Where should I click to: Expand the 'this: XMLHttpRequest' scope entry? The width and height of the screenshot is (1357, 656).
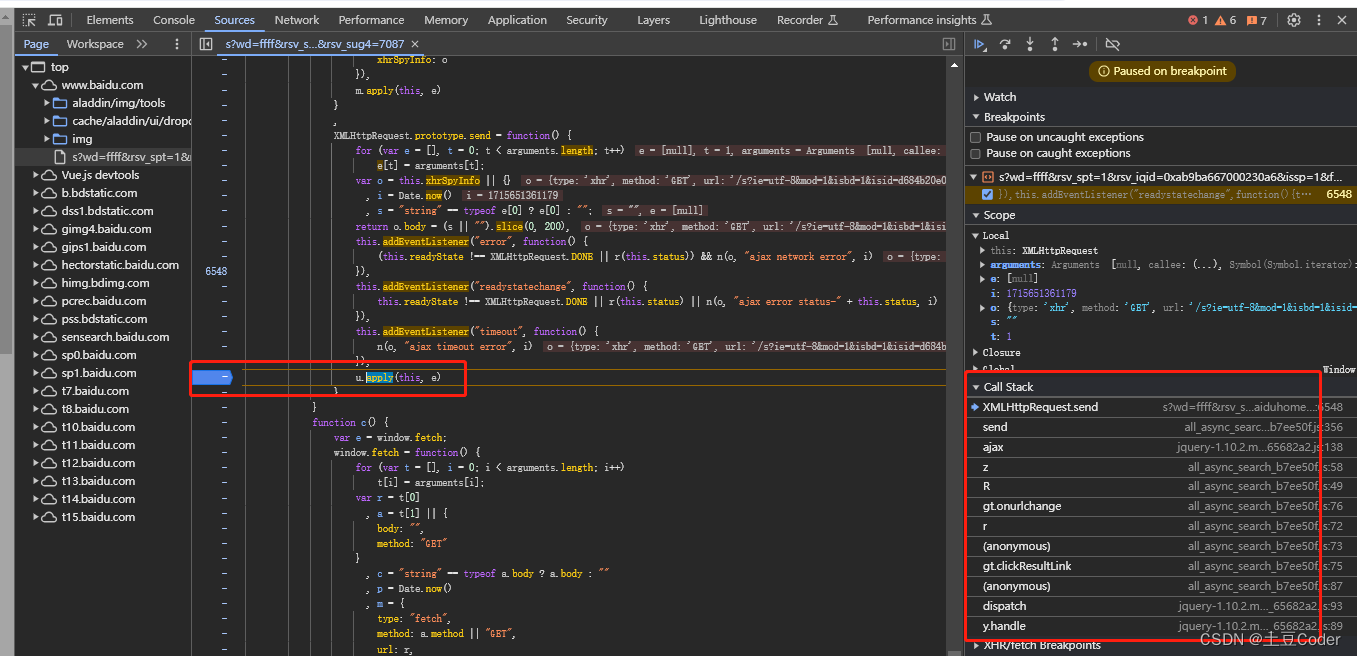pyautogui.click(x=985, y=250)
